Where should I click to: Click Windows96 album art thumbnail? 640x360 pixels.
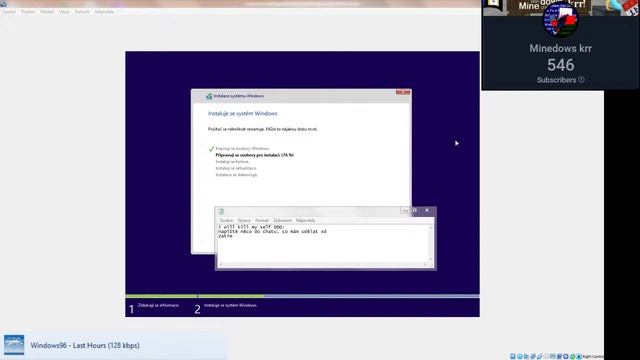[14, 345]
